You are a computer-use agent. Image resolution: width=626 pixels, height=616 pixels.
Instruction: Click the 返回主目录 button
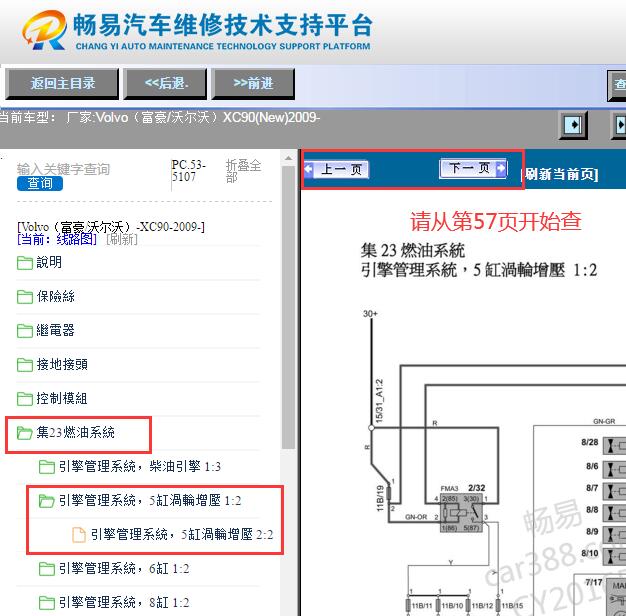coord(62,83)
